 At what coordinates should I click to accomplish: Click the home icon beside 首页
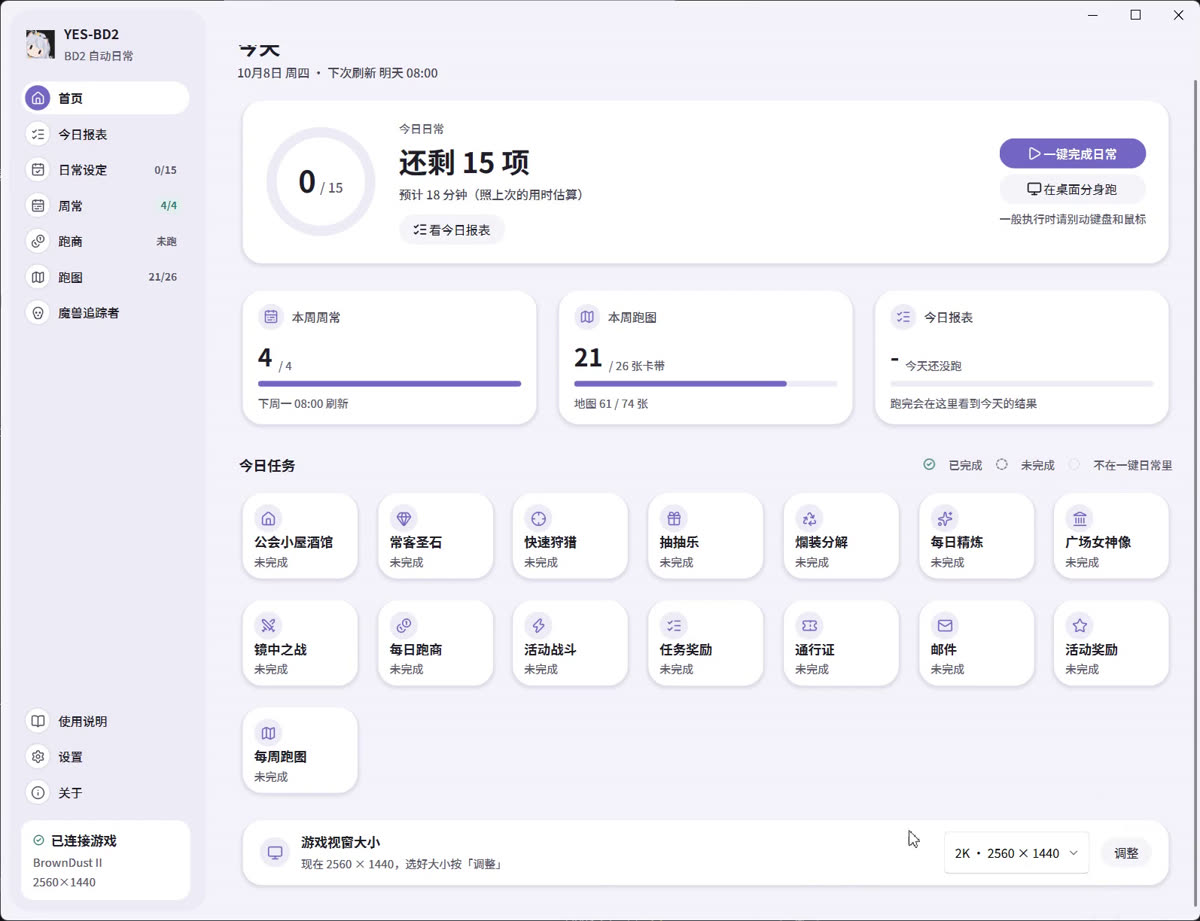click(38, 98)
